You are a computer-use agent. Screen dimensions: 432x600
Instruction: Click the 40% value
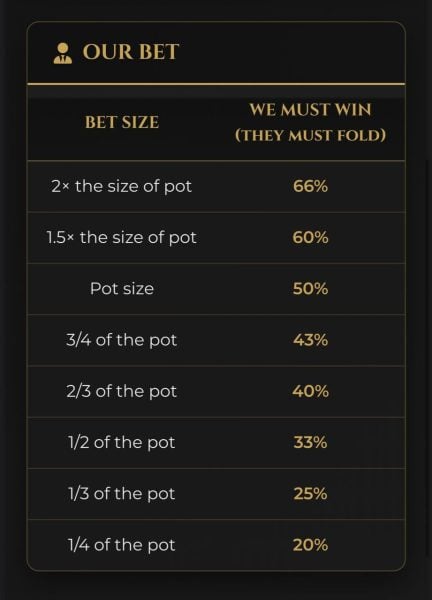pyautogui.click(x=310, y=391)
